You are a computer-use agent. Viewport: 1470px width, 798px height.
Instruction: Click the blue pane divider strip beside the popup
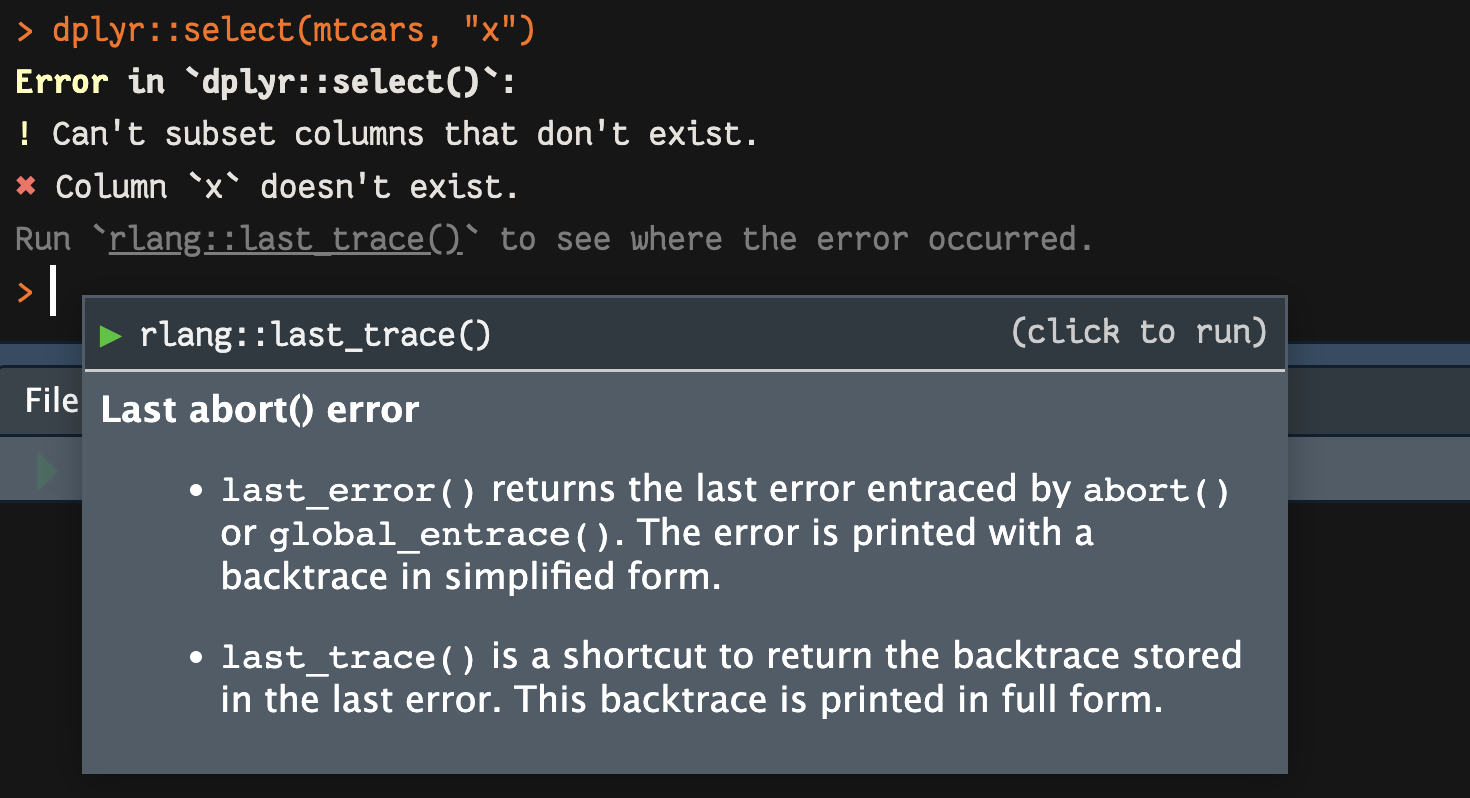pos(1378,355)
